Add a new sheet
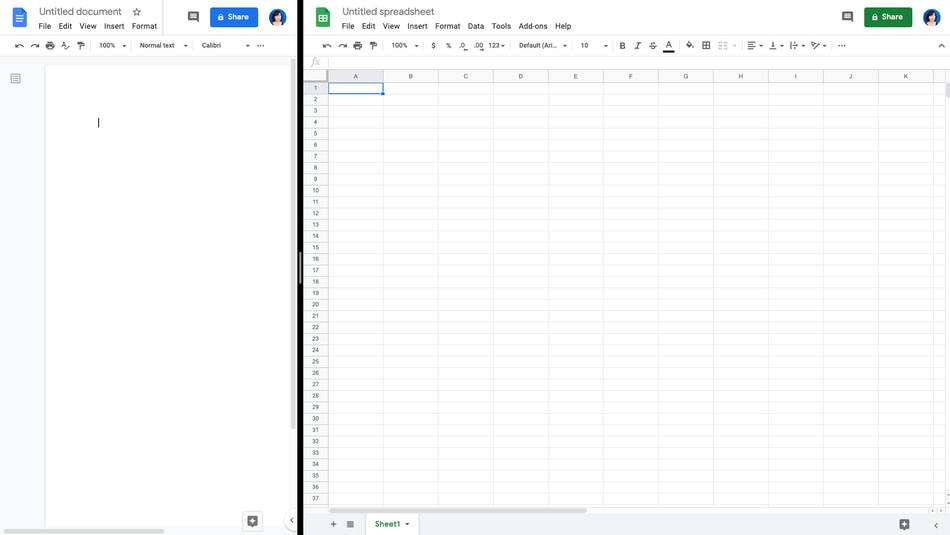Image resolution: width=950 pixels, height=535 pixels. [333, 524]
